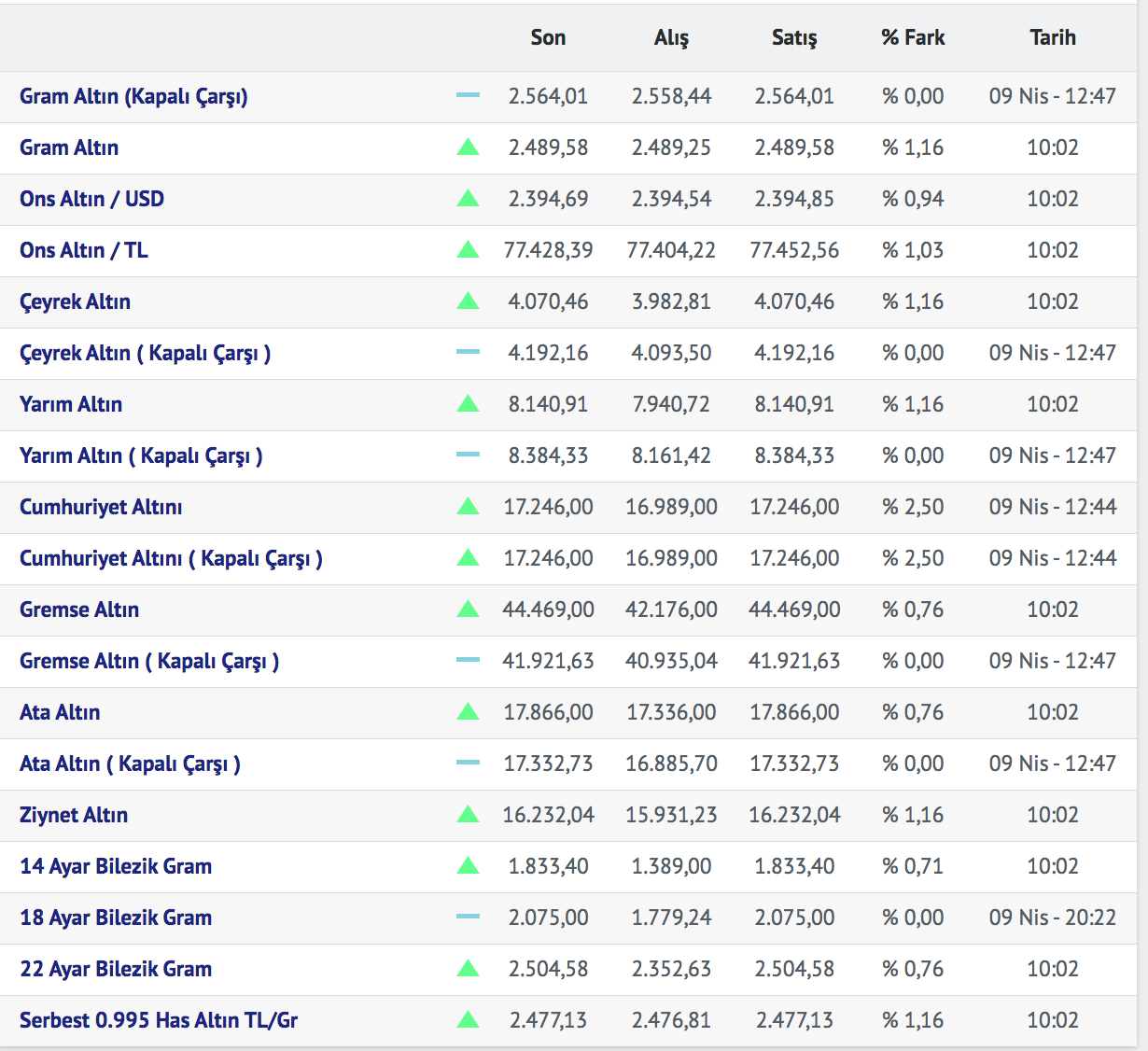Screen dimensions: 1148x1051
Task: Click the Son column header
Action: [548, 37]
